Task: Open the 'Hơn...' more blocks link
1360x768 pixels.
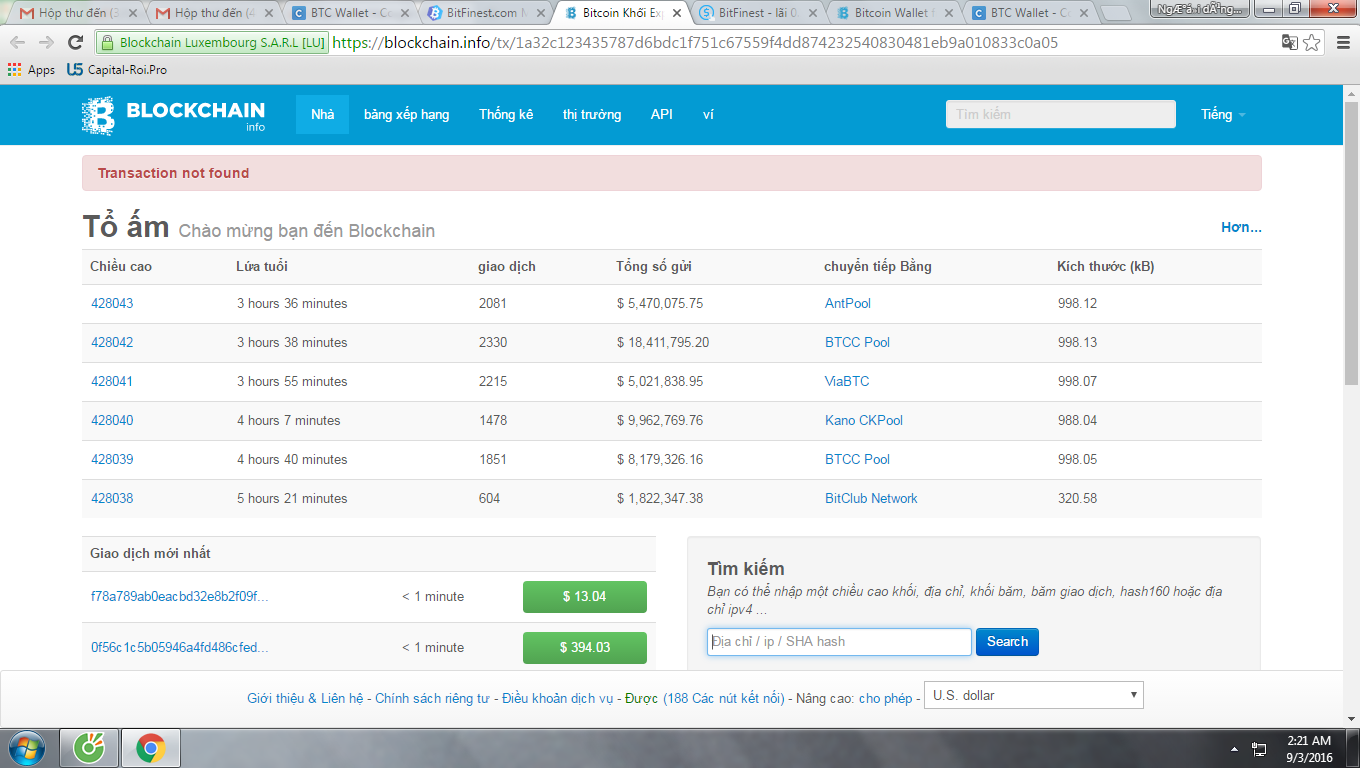Action: click(x=1241, y=227)
